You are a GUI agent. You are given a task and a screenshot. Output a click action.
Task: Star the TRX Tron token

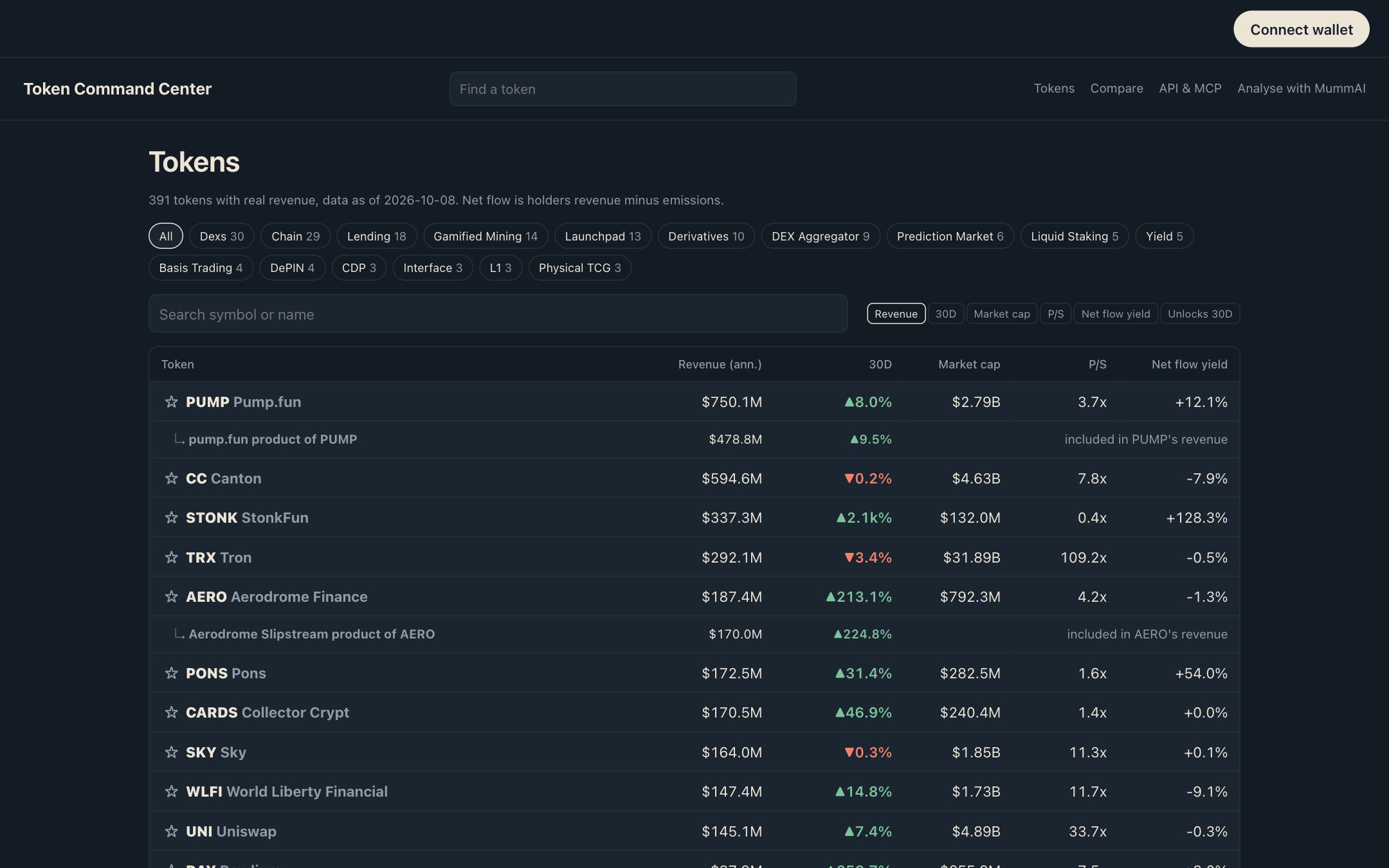[171, 557]
